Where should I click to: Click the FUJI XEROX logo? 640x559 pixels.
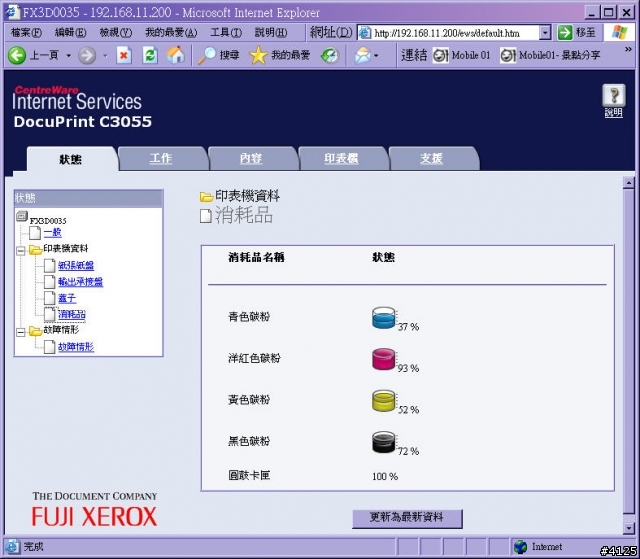pos(94,516)
